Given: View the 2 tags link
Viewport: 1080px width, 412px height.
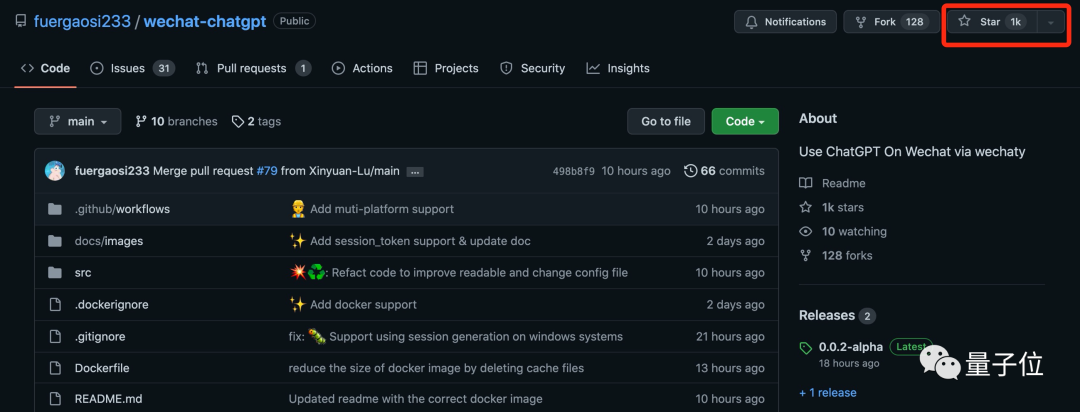Looking at the screenshot, I should point(256,121).
